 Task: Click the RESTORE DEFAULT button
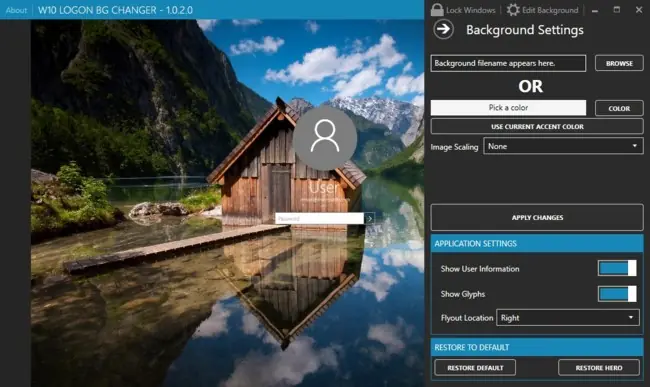(475, 368)
